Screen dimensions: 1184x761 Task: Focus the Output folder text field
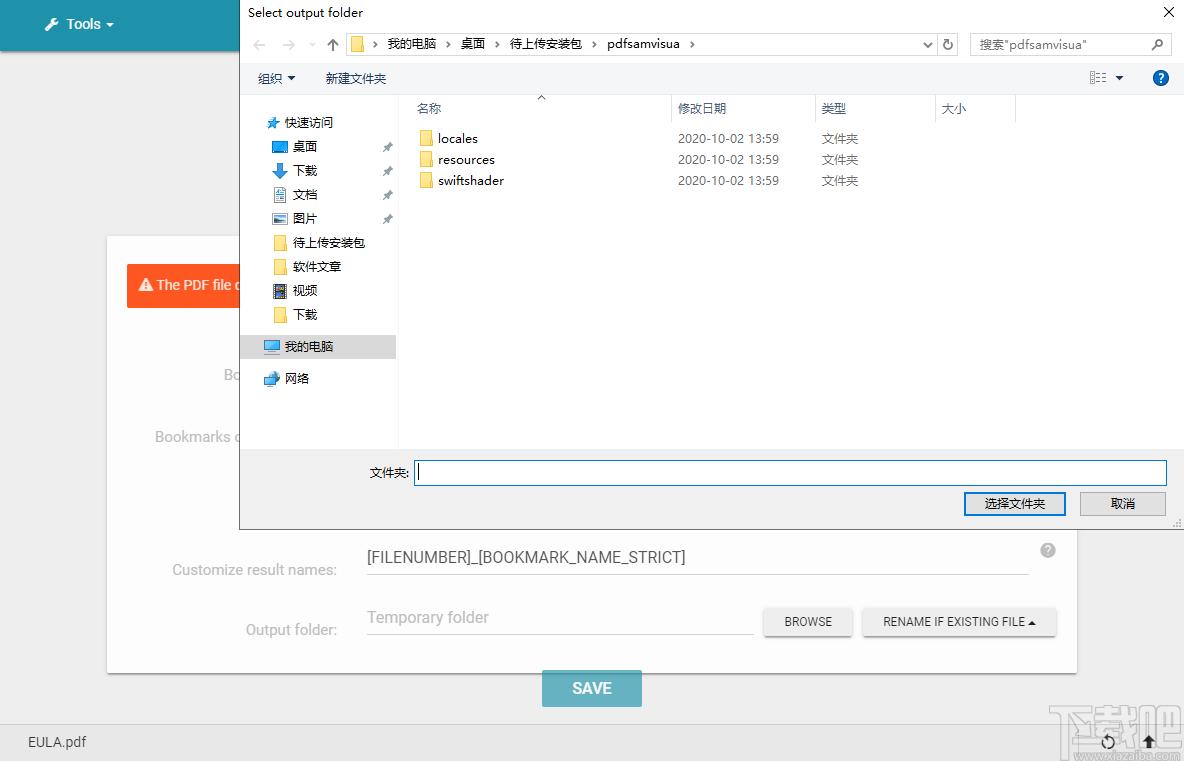pyautogui.click(x=560, y=618)
